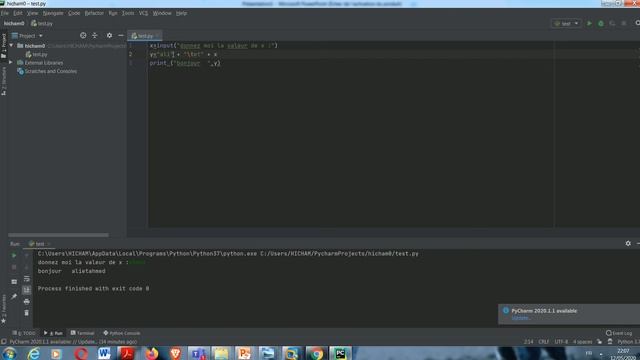Viewport: 640px width, 360px height.
Task: Open the Python Console tool window
Action: tap(122, 333)
